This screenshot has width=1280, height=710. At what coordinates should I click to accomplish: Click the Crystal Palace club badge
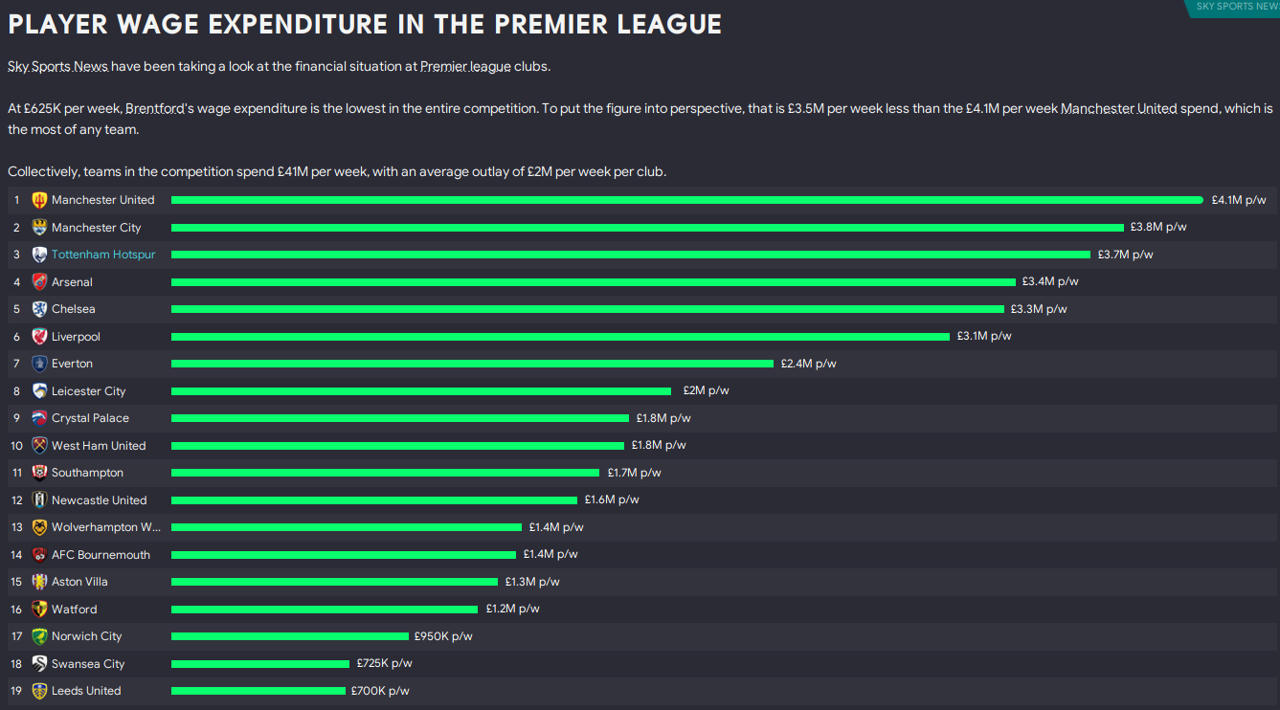coord(40,418)
